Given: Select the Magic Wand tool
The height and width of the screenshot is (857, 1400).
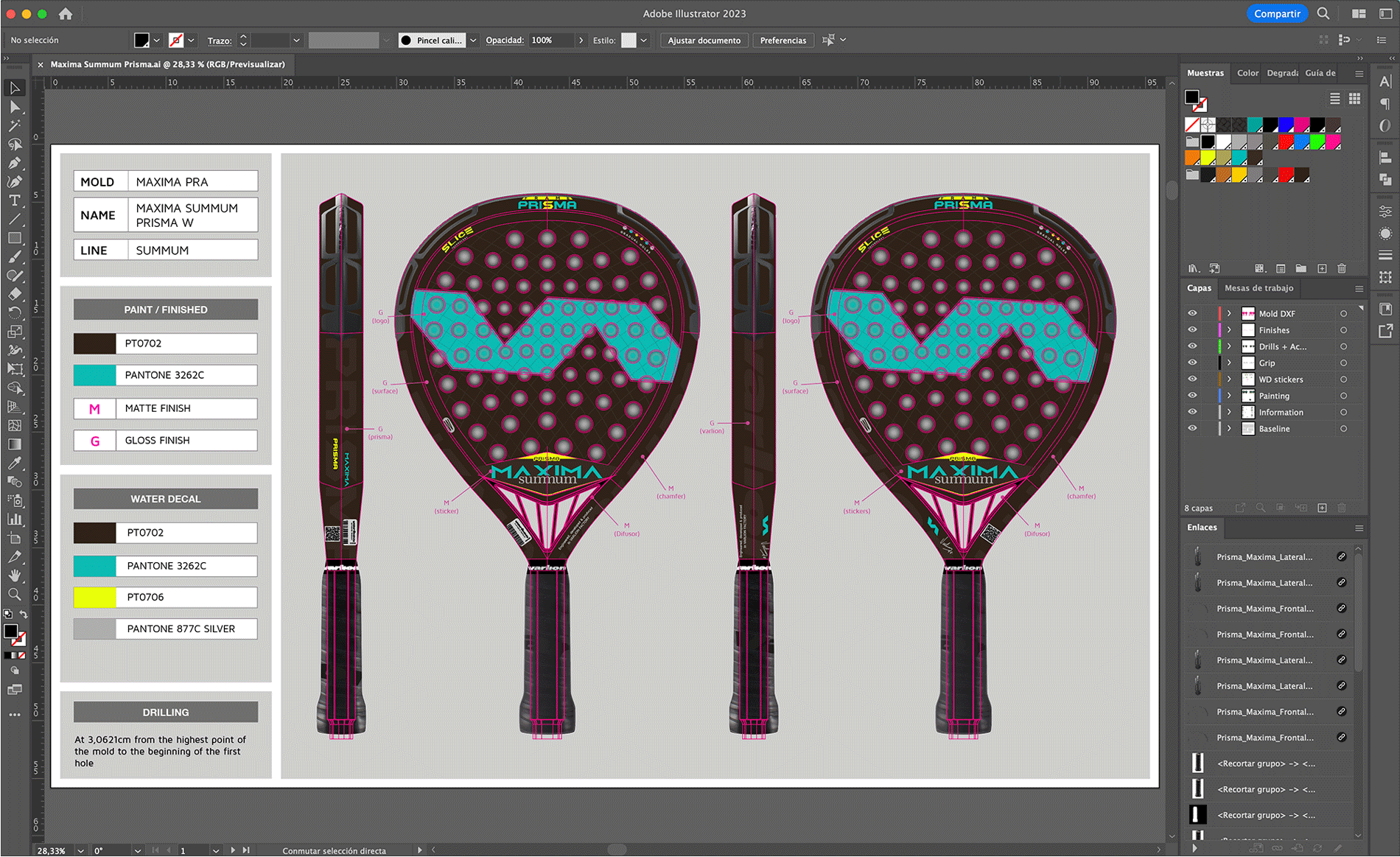Looking at the screenshot, I should tap(15, 125).
